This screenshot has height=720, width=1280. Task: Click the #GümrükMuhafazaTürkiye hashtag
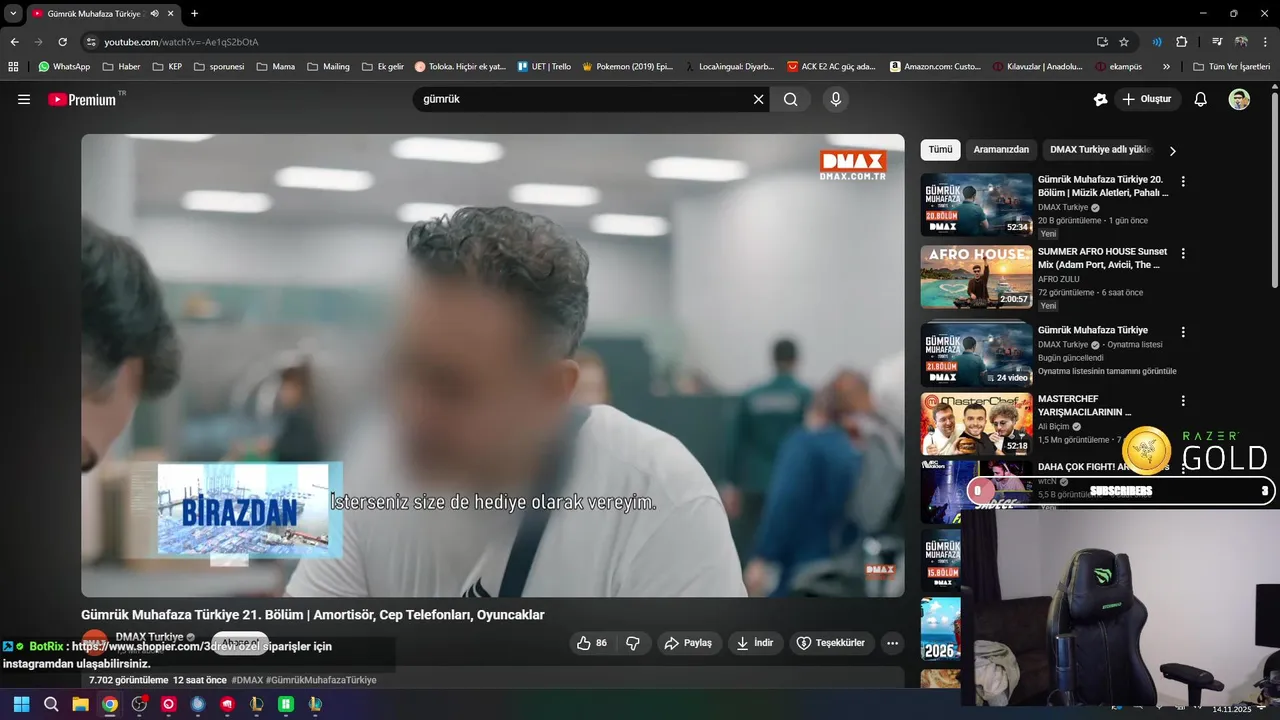pyautogui.click(x=321, y=680)
